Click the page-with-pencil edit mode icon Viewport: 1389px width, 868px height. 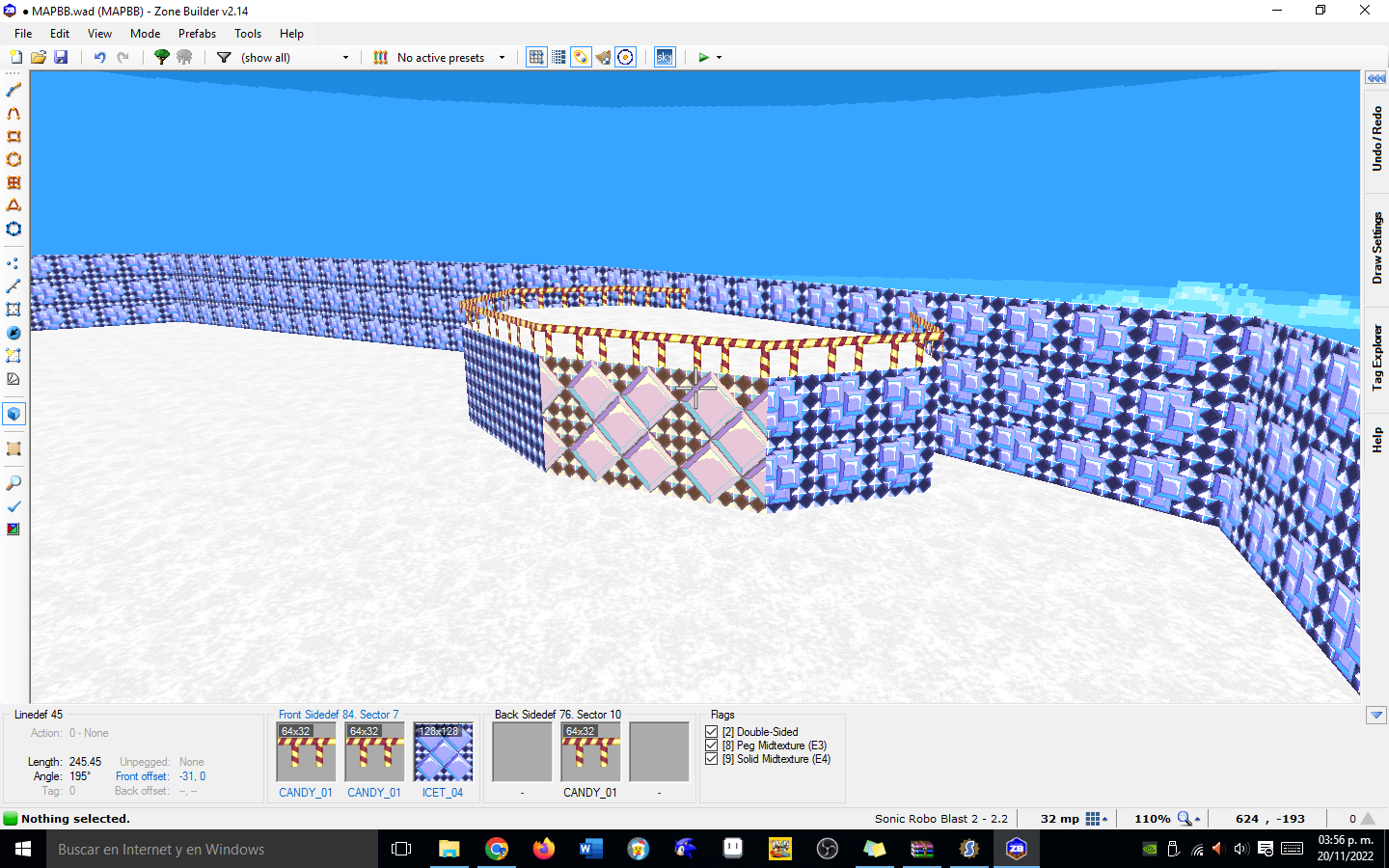(x=14, y=379)
